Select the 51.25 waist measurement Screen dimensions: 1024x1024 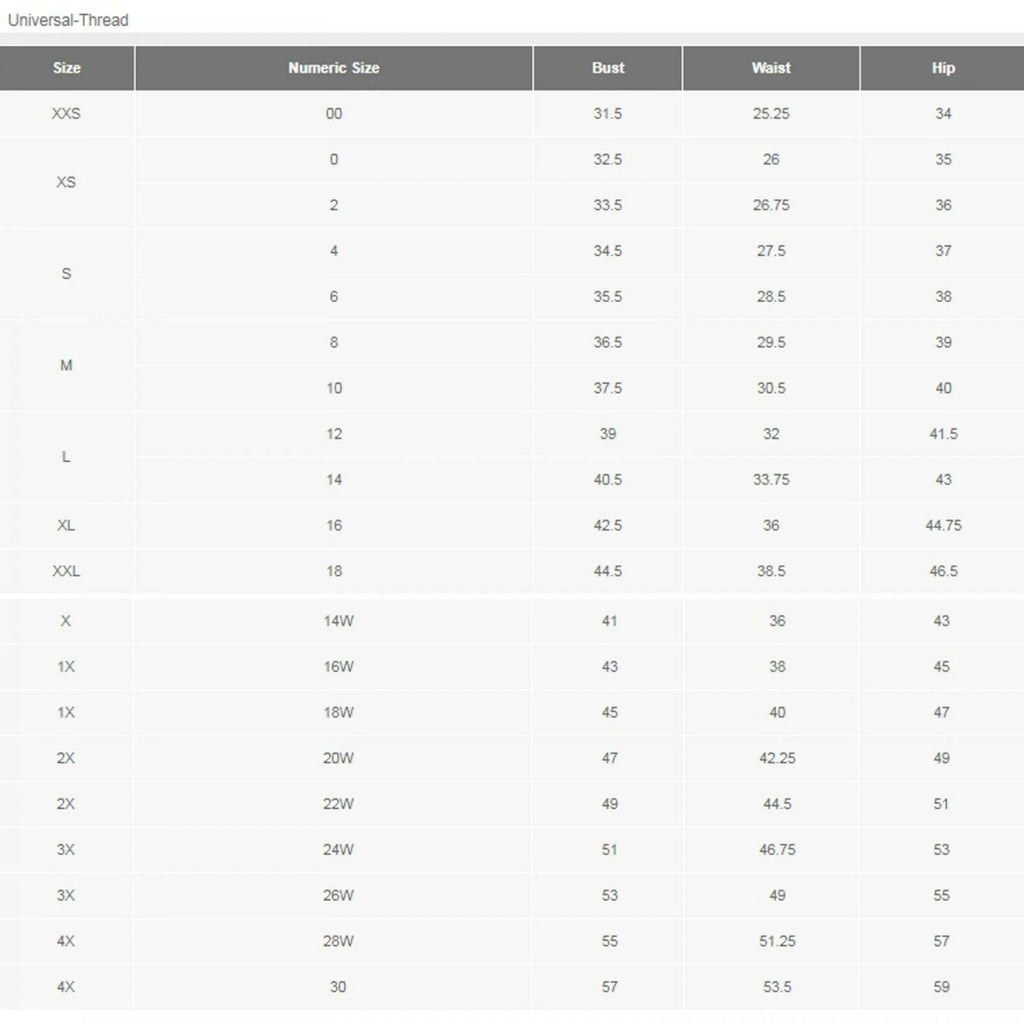[777, 941]
